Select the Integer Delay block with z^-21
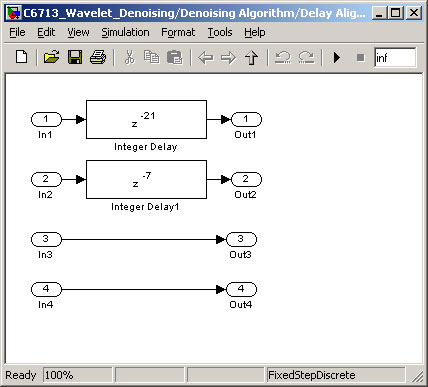This screenshot has height=387, width=428. [x=146, y=119]
